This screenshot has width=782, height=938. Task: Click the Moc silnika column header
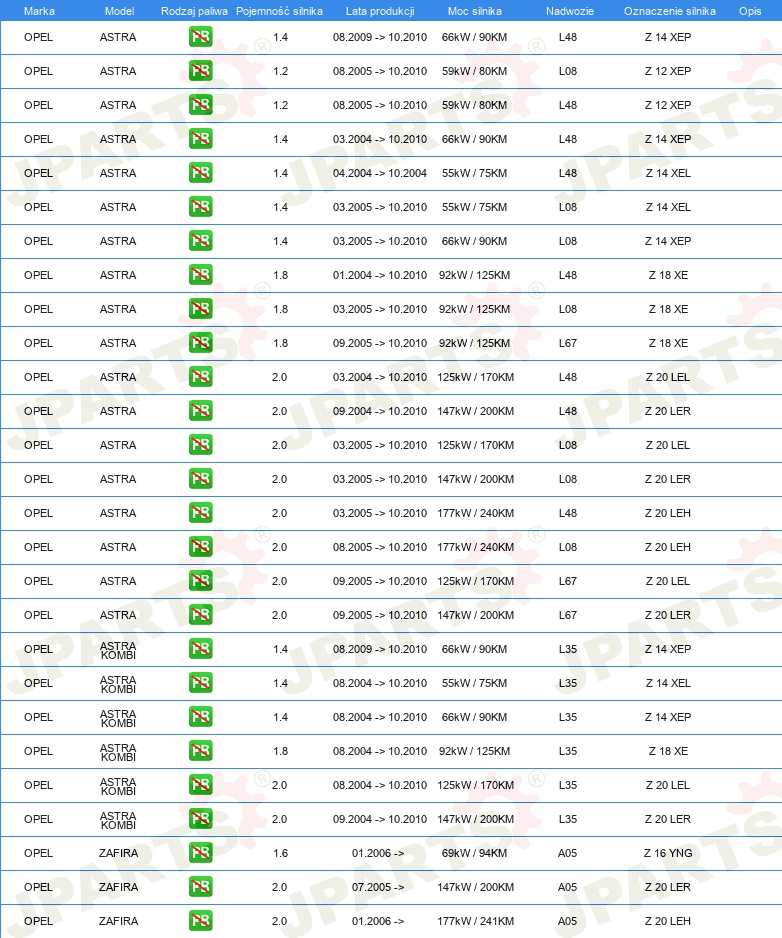(474, 11)
